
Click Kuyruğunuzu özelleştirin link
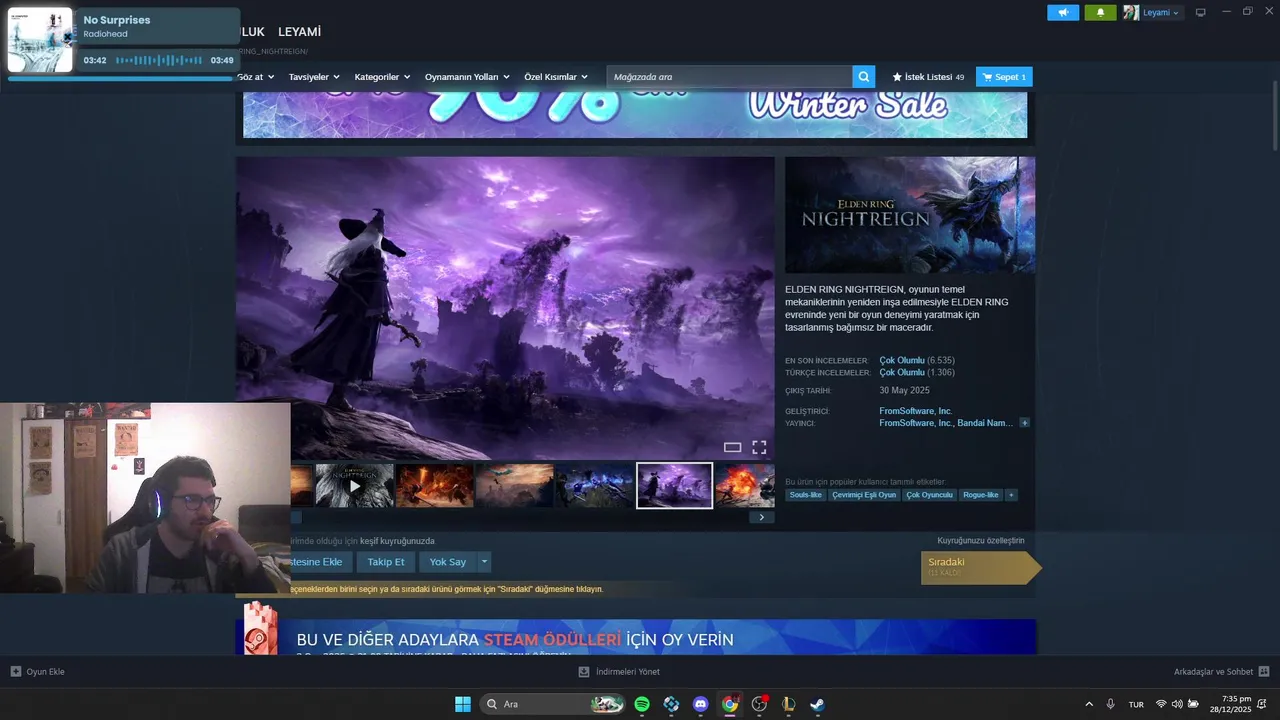[981, 541]
